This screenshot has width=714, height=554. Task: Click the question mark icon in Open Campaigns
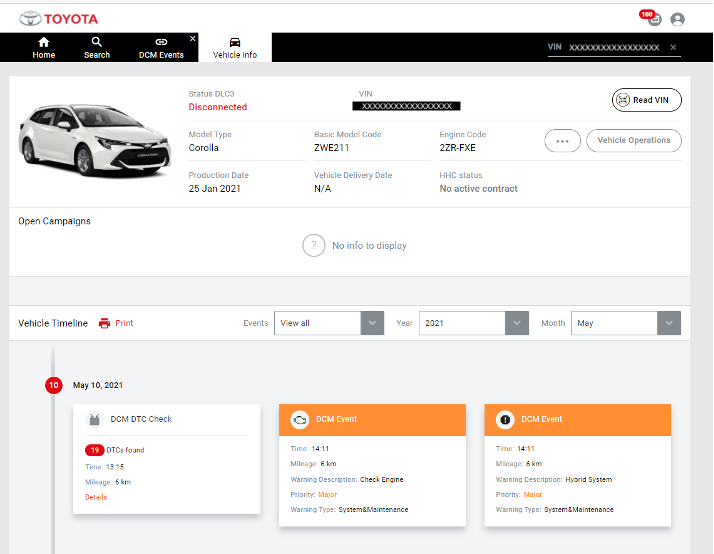point(314,245)
